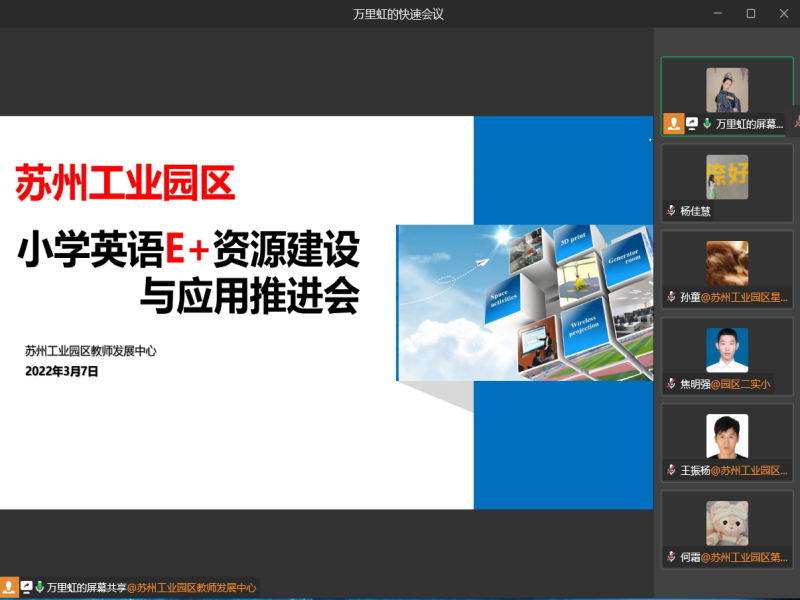Click the slide text 与应用推进会
The image size is (800, 600).
[x=250, y=295]
